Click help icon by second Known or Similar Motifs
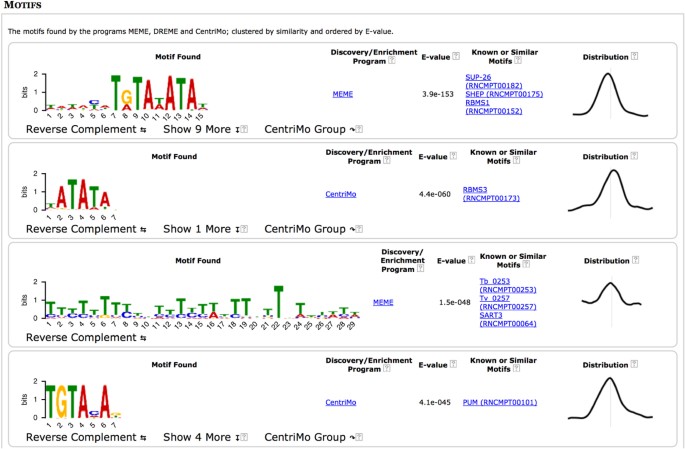This screenshot has height=449, width=685. [516, 160]
